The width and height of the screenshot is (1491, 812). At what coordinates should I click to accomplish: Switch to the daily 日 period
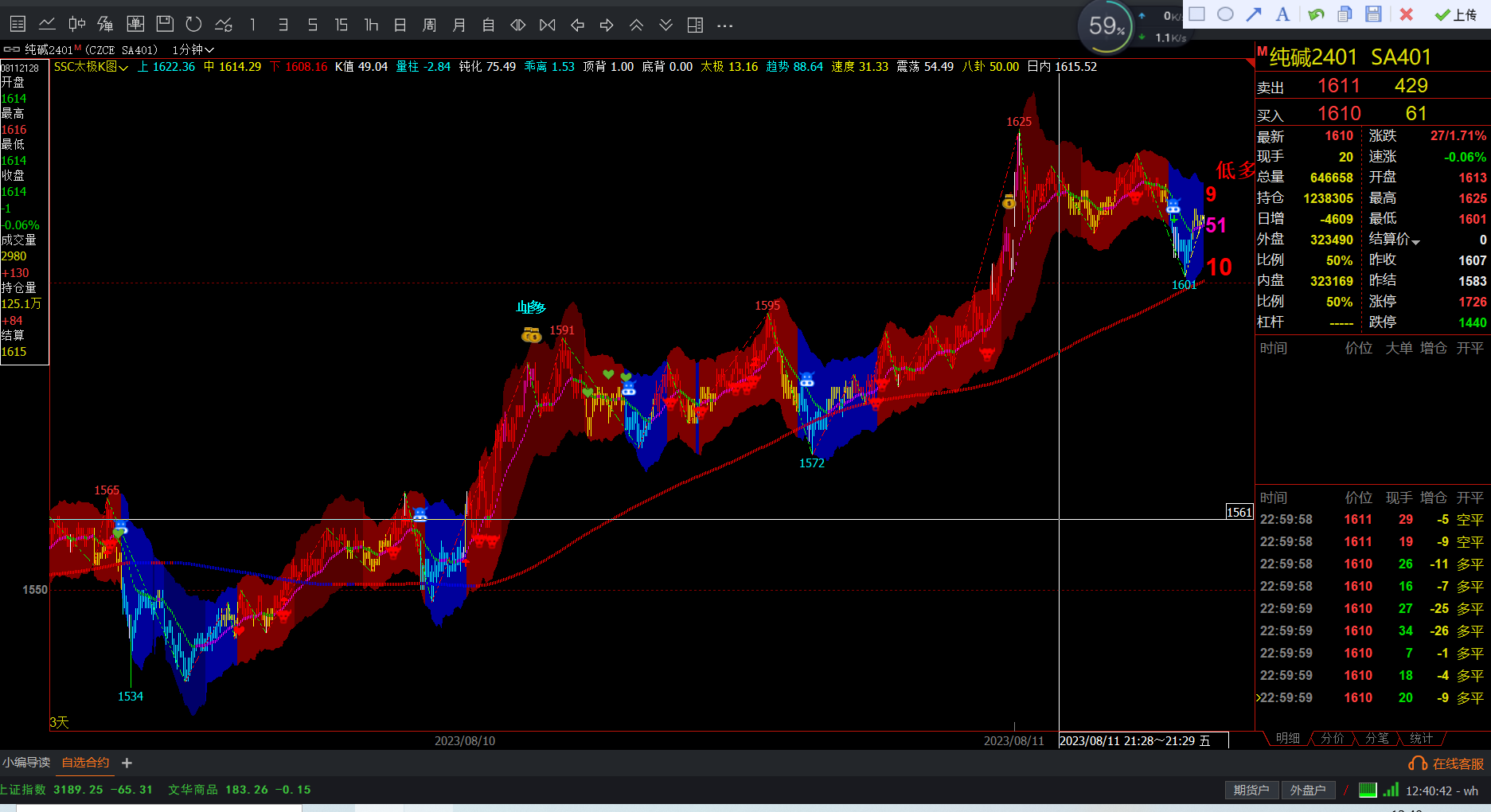tap(400, 25)
